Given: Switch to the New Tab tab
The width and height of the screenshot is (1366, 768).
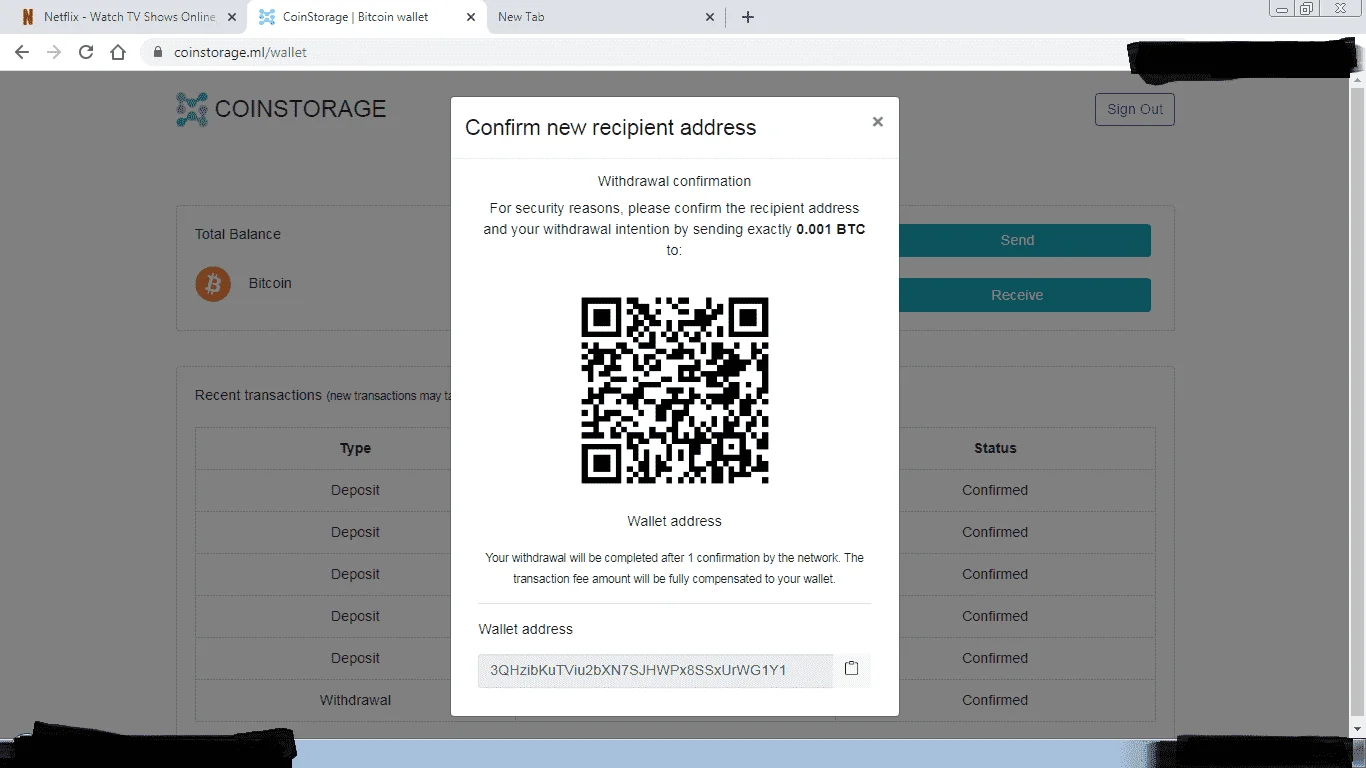Looking at the screenshot, I should click(x=607, y=17).
